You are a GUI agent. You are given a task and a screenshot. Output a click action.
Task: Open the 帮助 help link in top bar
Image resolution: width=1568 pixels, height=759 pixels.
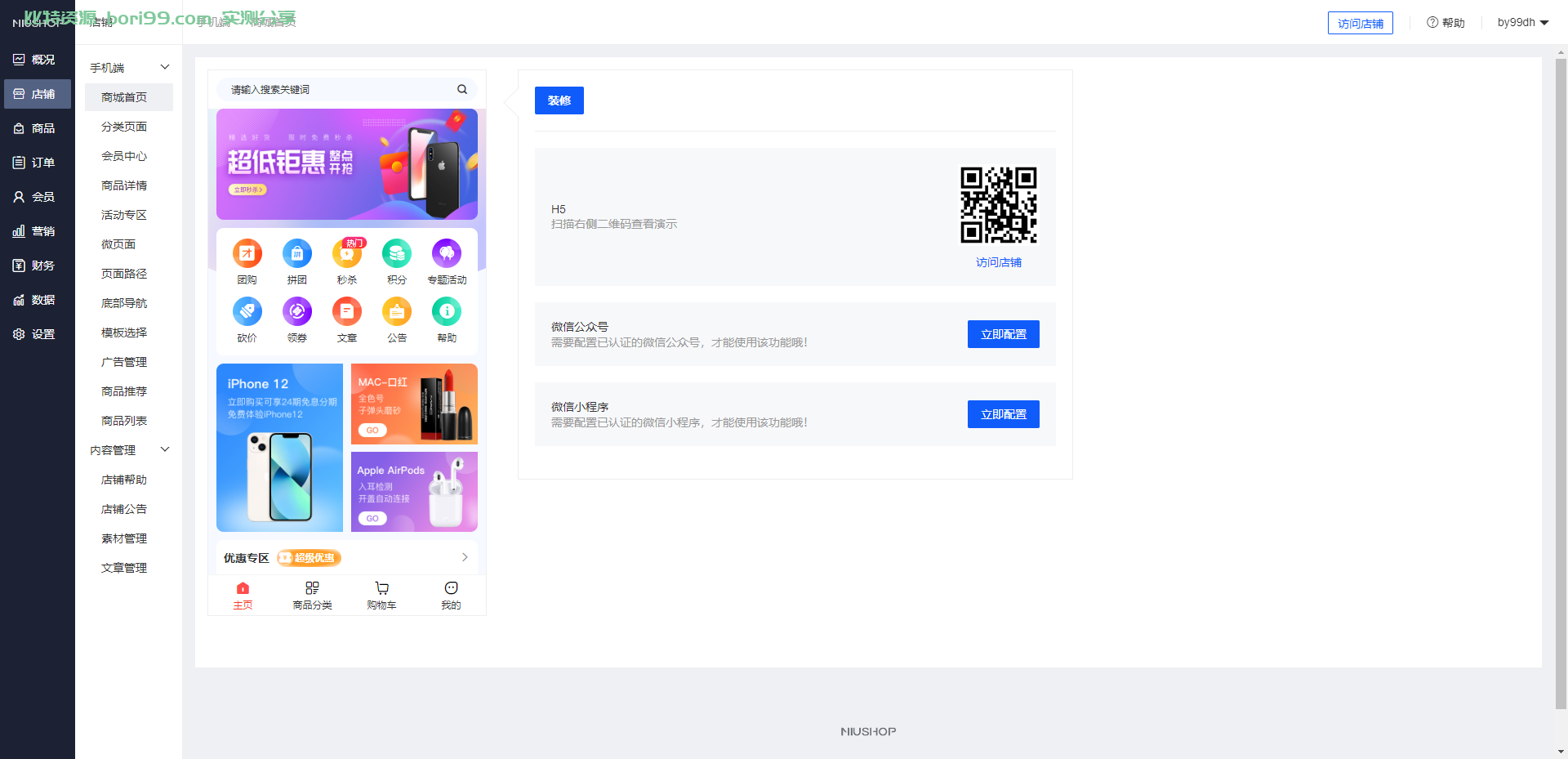point(1445,23)
